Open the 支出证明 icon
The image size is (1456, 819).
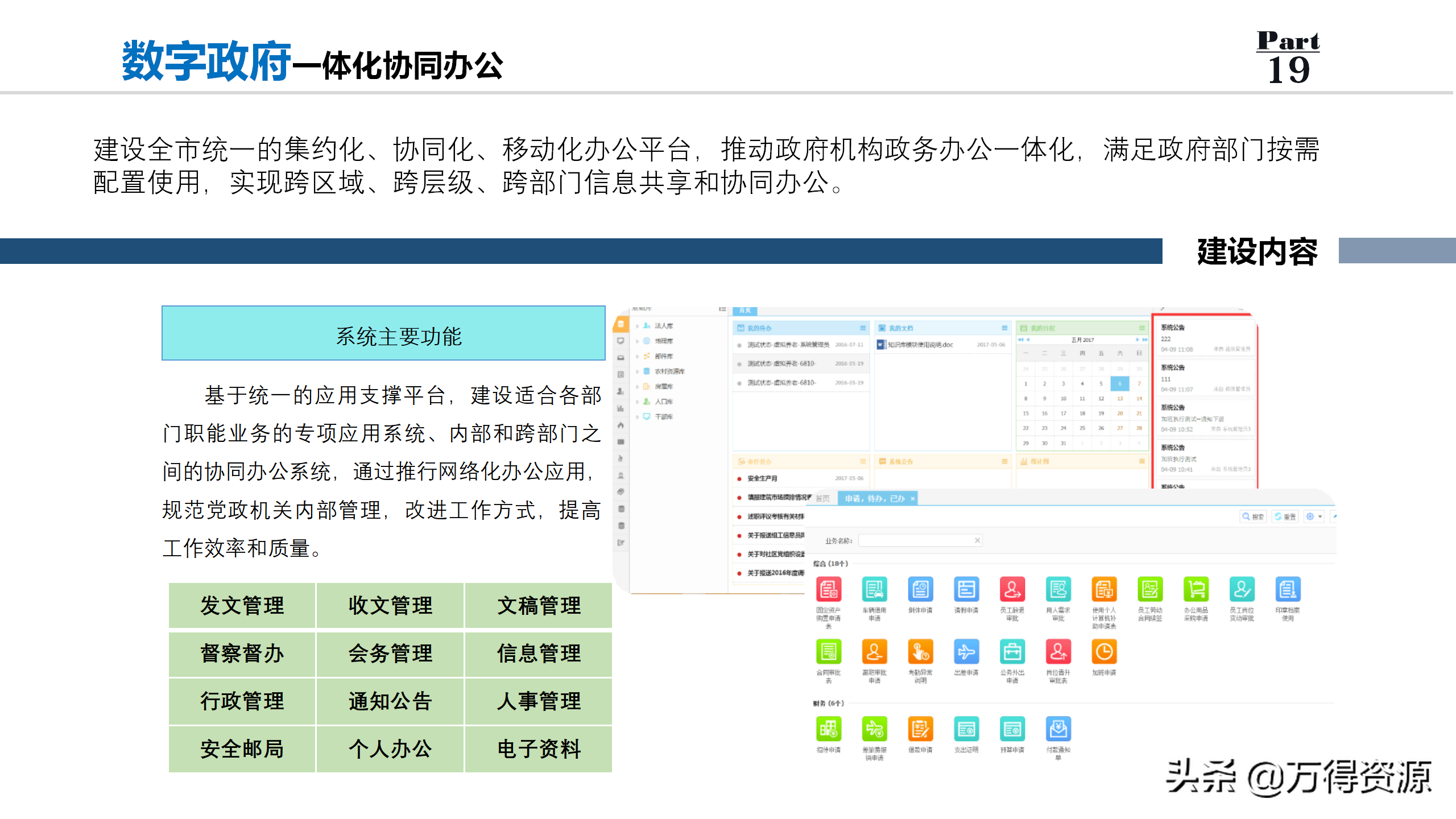click(966, 729)
